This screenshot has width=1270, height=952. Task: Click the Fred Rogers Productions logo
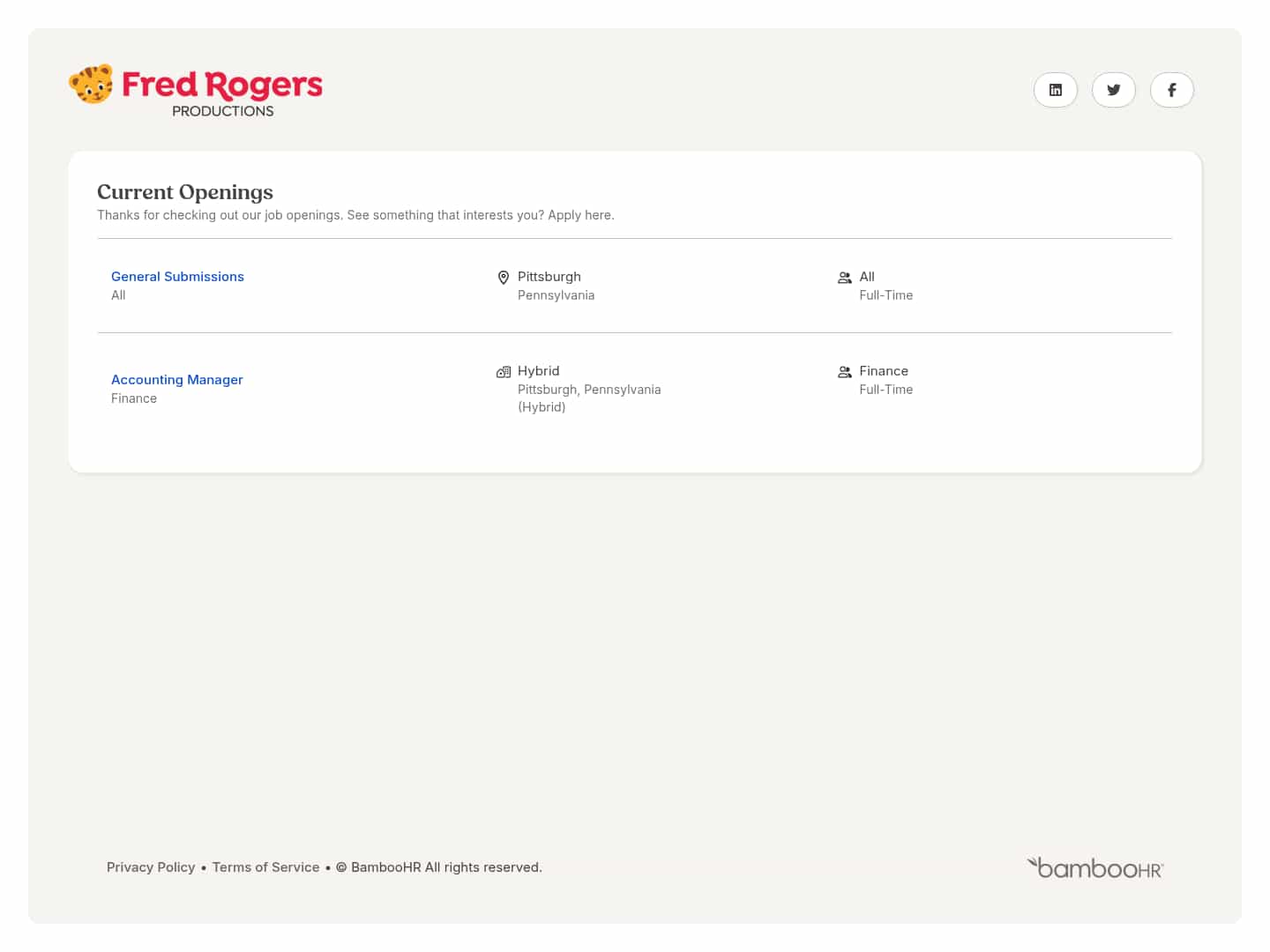196,91
